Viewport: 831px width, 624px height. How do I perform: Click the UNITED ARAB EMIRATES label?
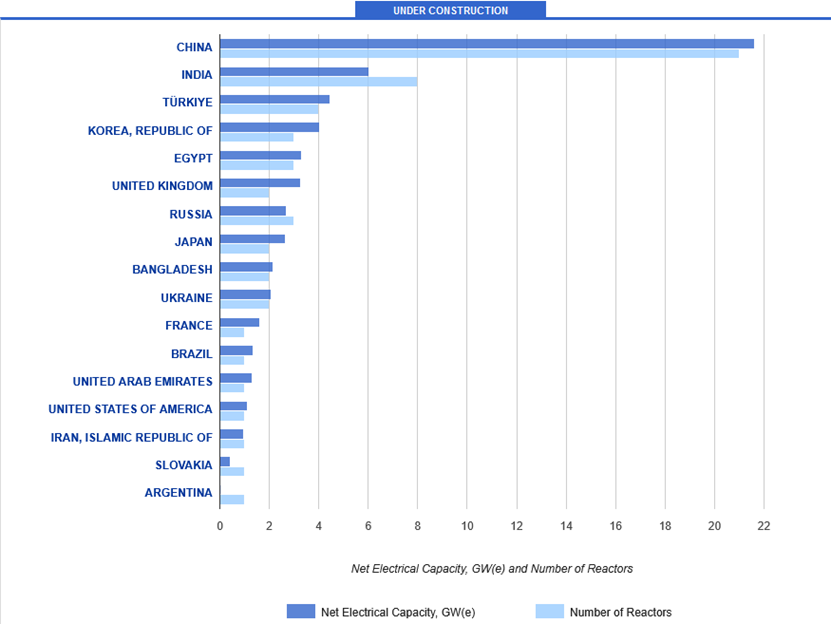[143, 381]
